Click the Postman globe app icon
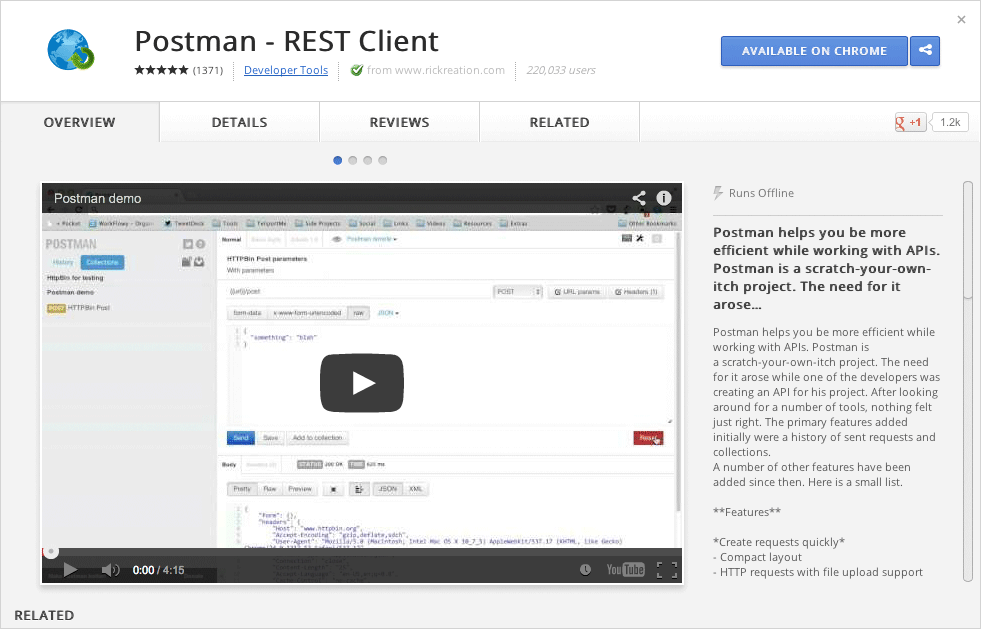 71,49
